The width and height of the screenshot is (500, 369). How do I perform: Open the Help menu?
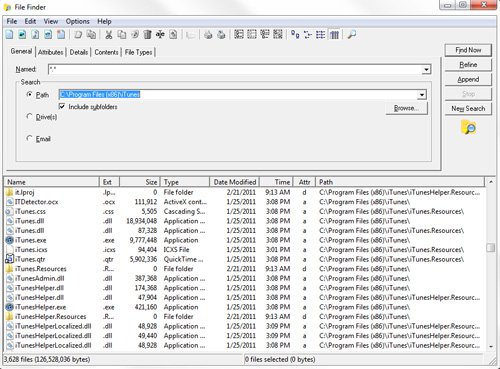click(104, 21)
